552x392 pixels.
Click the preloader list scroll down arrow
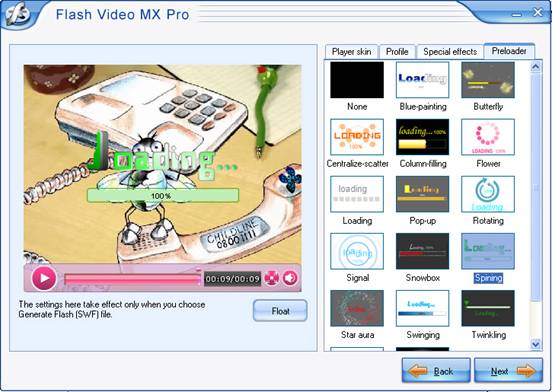tap(536, 344)
